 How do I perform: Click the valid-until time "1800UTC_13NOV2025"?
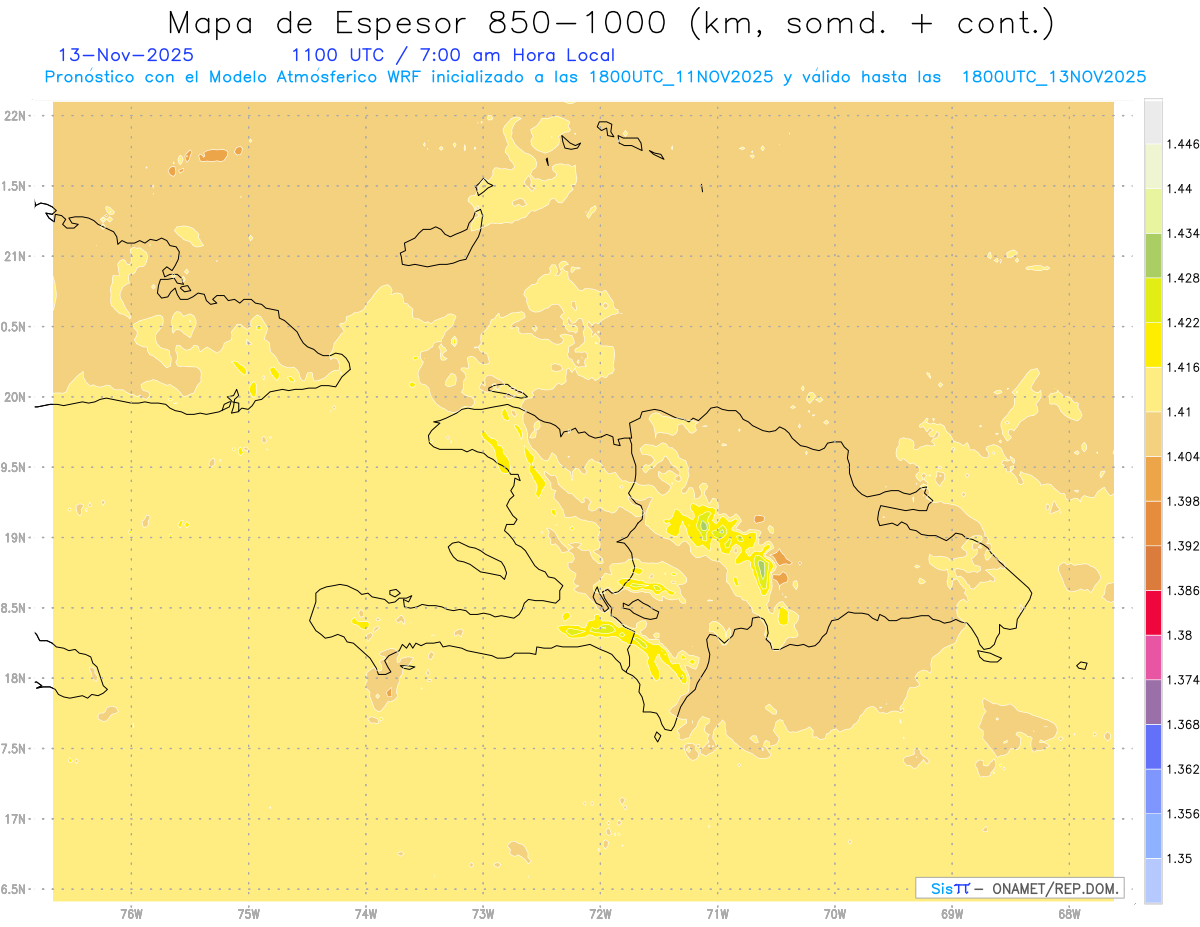[x=1053, y=76]
